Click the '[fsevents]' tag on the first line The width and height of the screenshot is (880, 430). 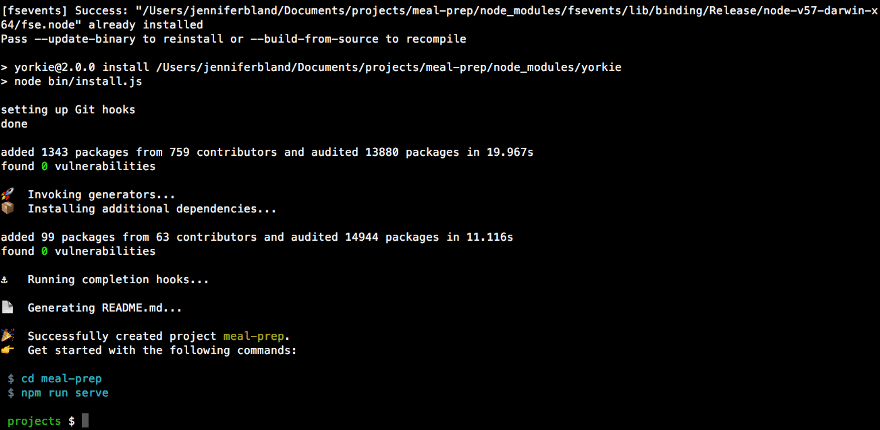pos(34,10)
